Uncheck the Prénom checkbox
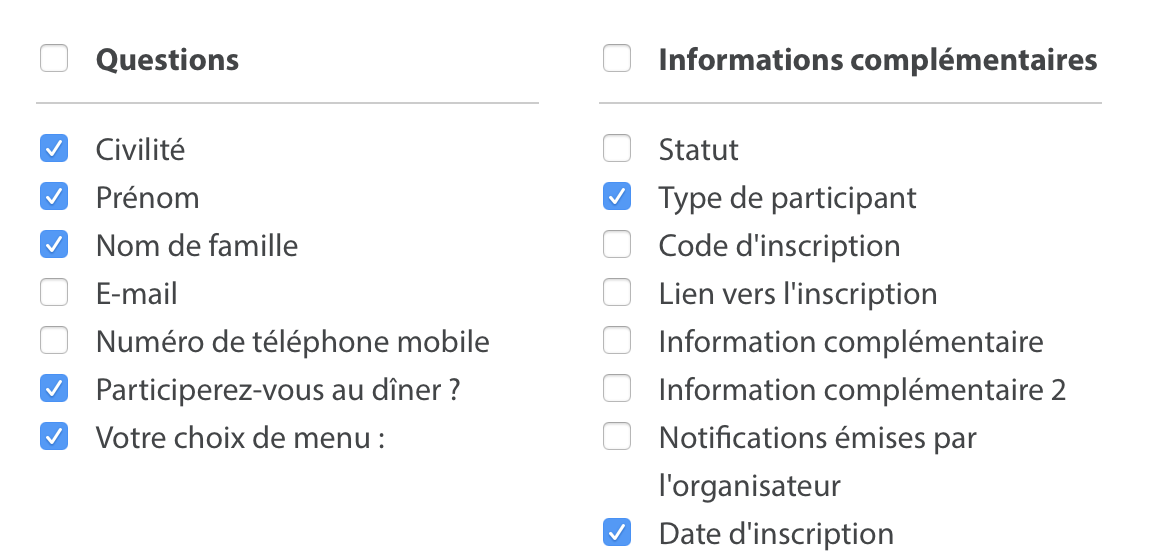Image resolution: width=1154 pixels, height=558 pixels. click(54, 197)
